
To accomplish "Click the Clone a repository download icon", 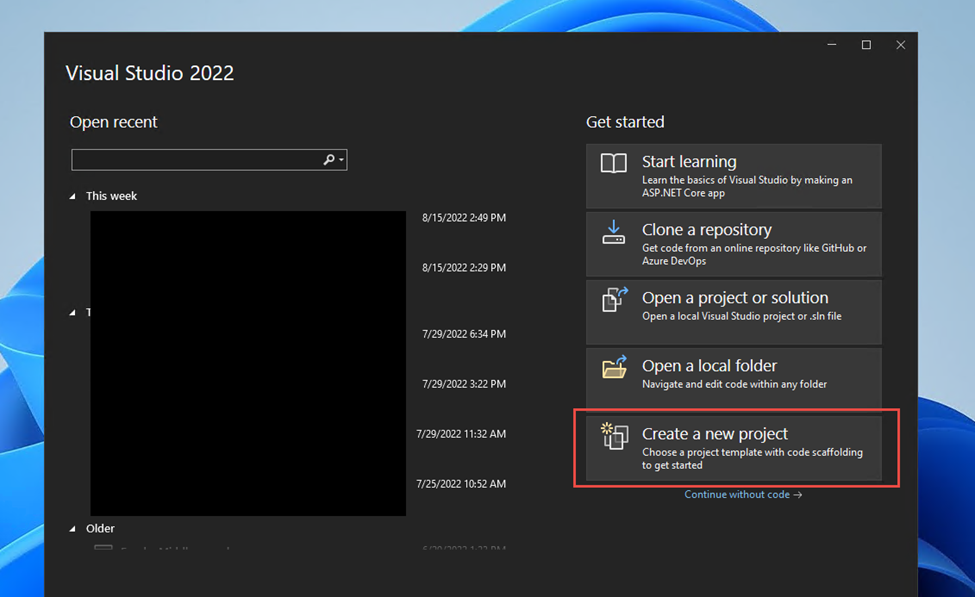I will click(x=613, y=232).
